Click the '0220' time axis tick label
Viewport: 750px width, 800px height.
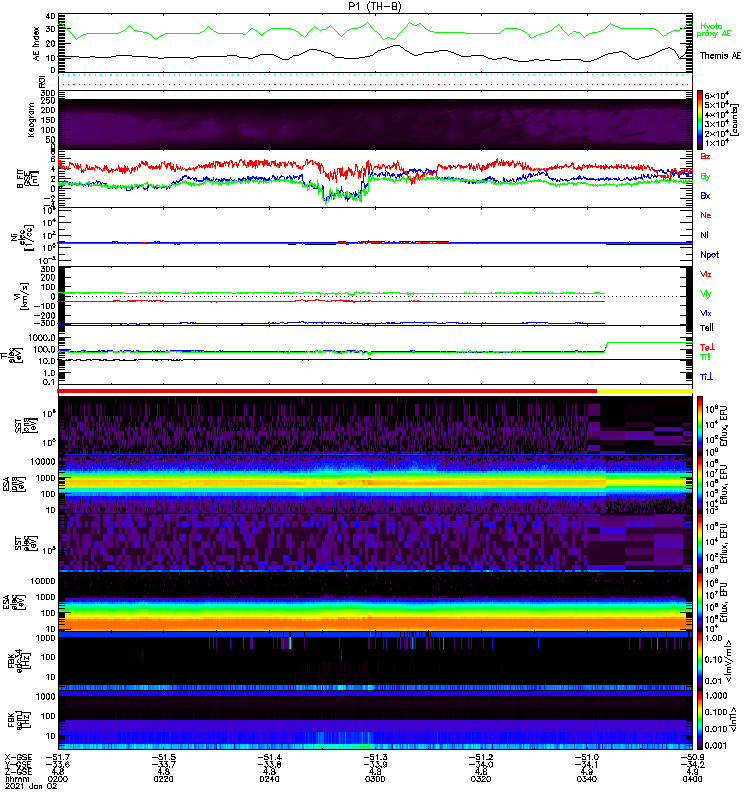(163, 779)
